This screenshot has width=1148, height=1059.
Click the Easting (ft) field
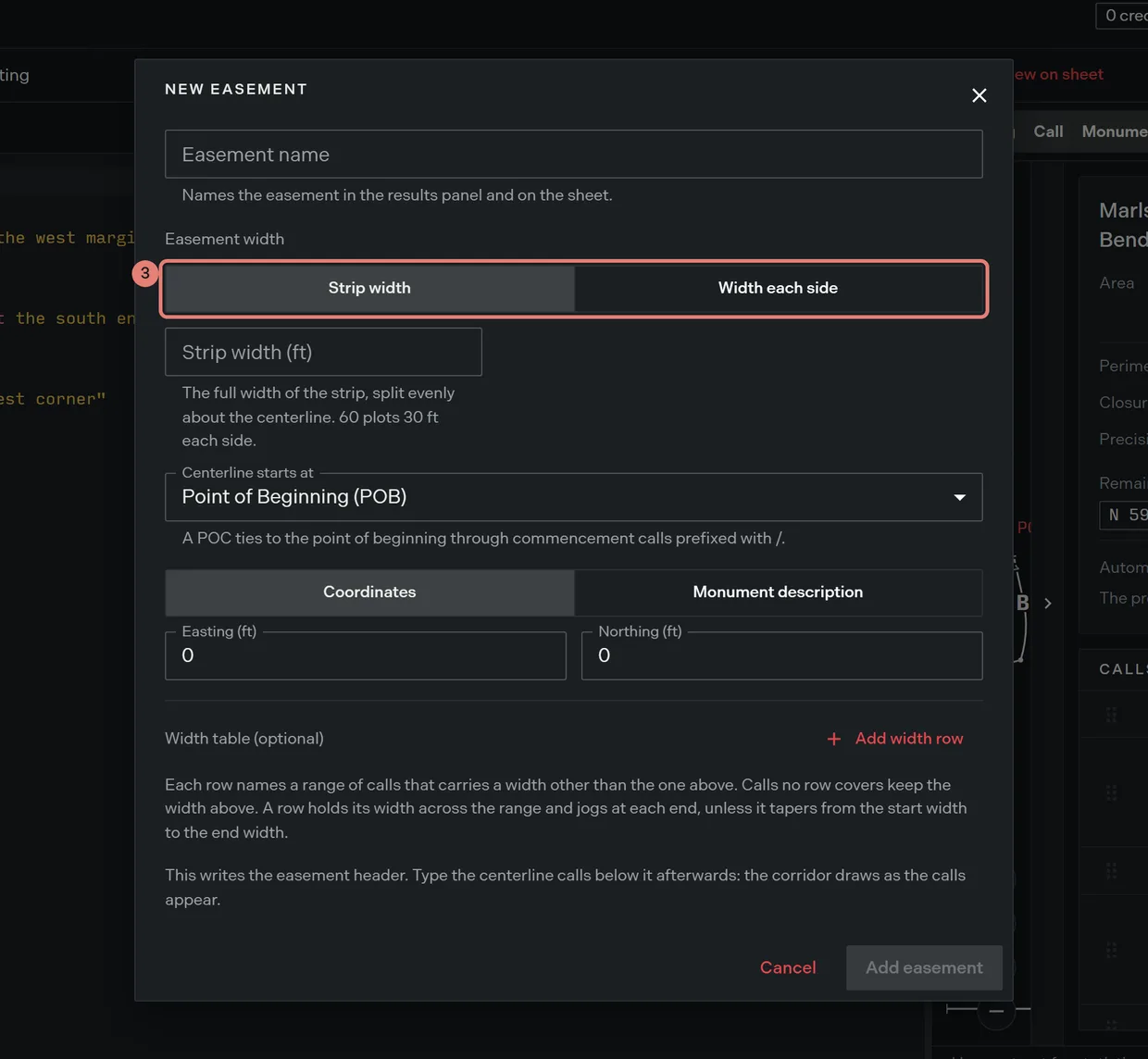click(366, 655)
